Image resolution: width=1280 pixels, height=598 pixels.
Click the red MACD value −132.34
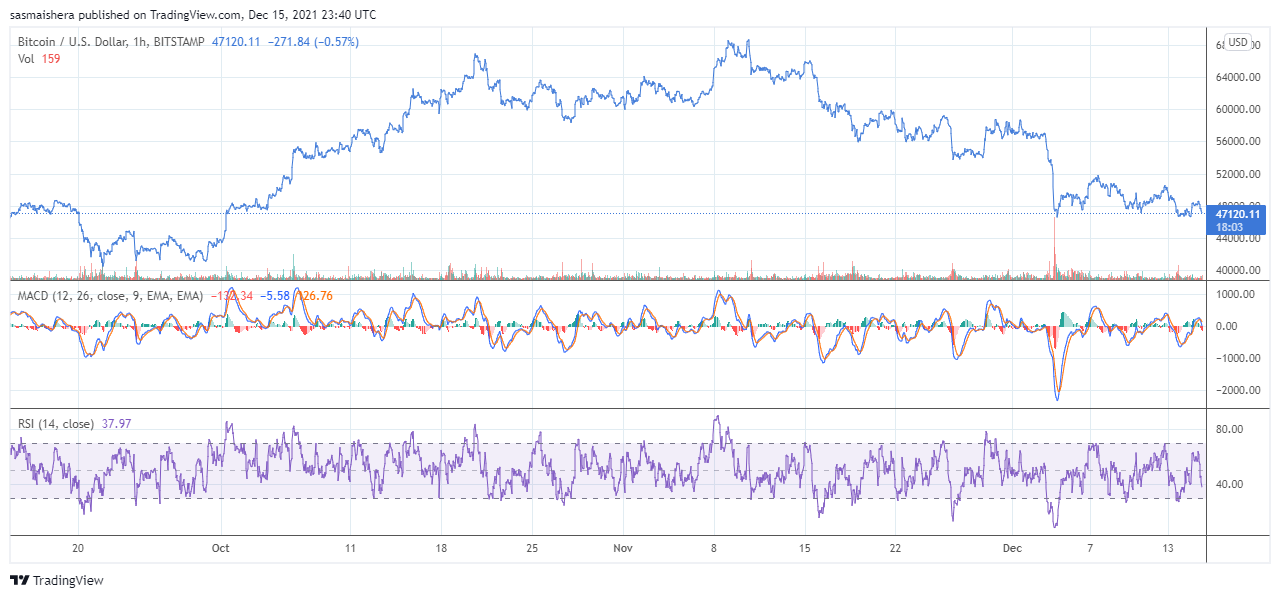coord(231,295)
